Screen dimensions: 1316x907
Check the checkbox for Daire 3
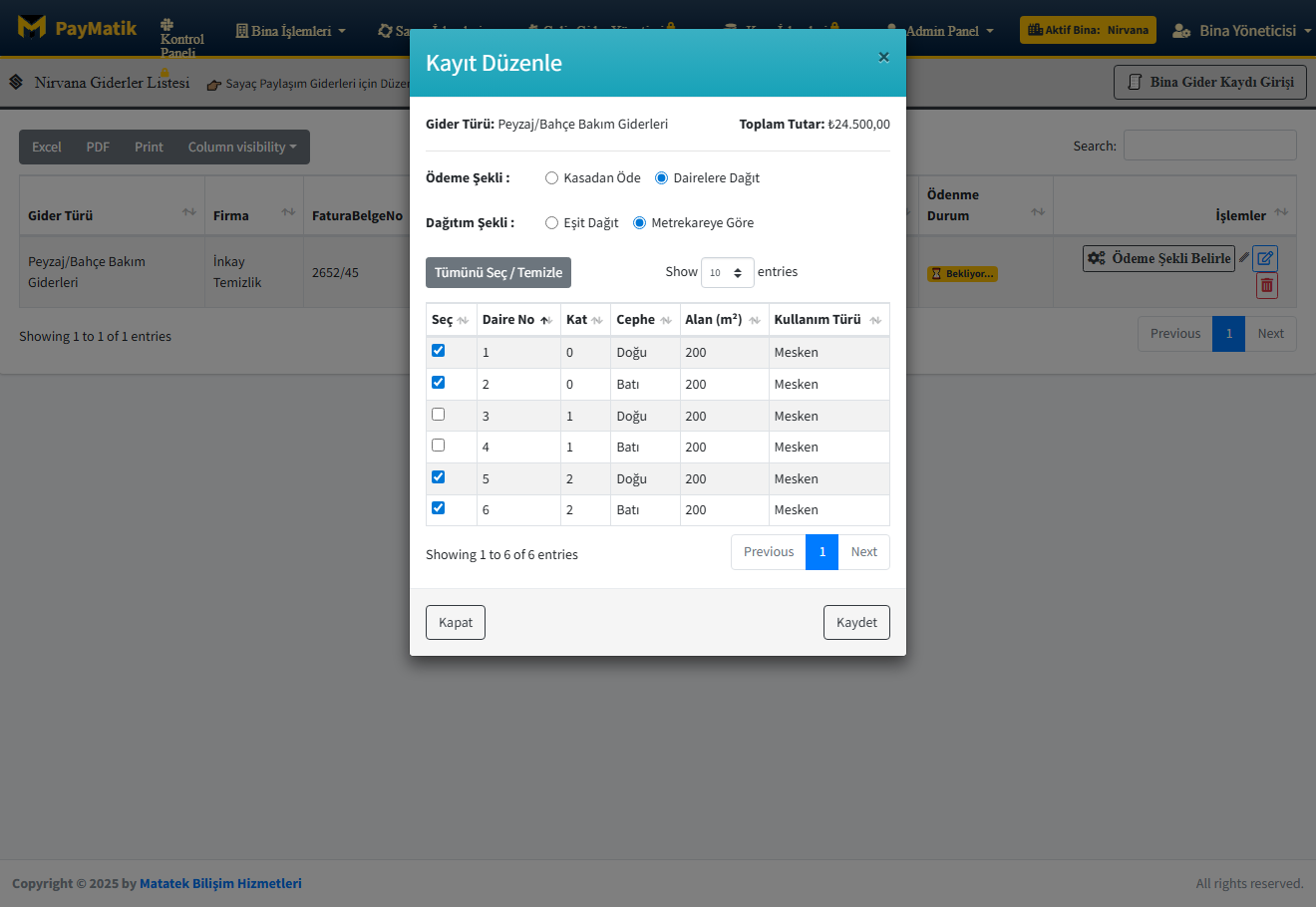[438, 415]
